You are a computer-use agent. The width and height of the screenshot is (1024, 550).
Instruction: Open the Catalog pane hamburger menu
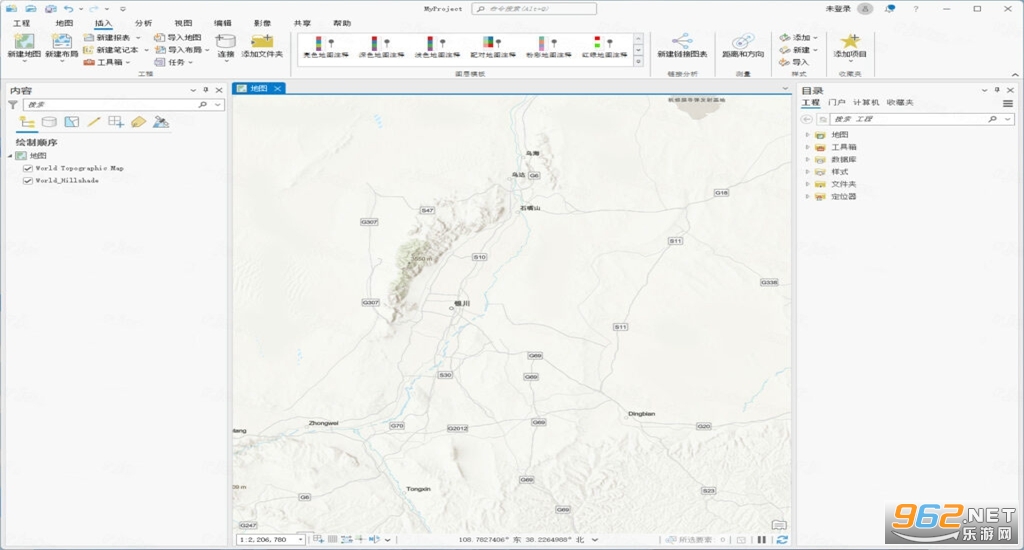1008,103
